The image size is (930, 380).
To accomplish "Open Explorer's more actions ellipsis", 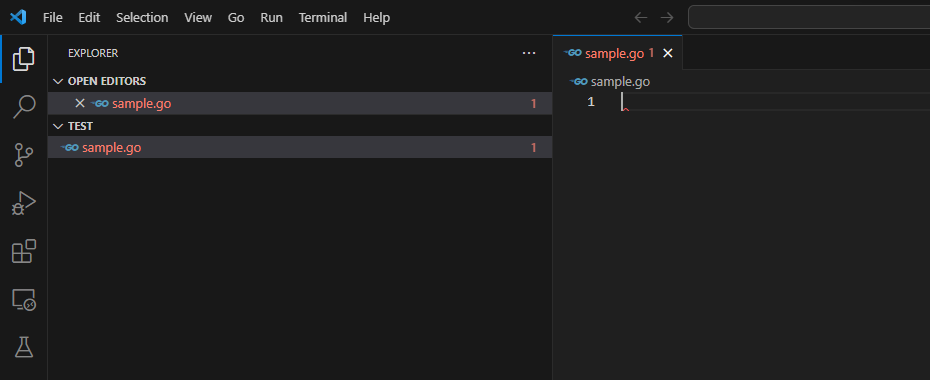I will [x=529, y=53].
